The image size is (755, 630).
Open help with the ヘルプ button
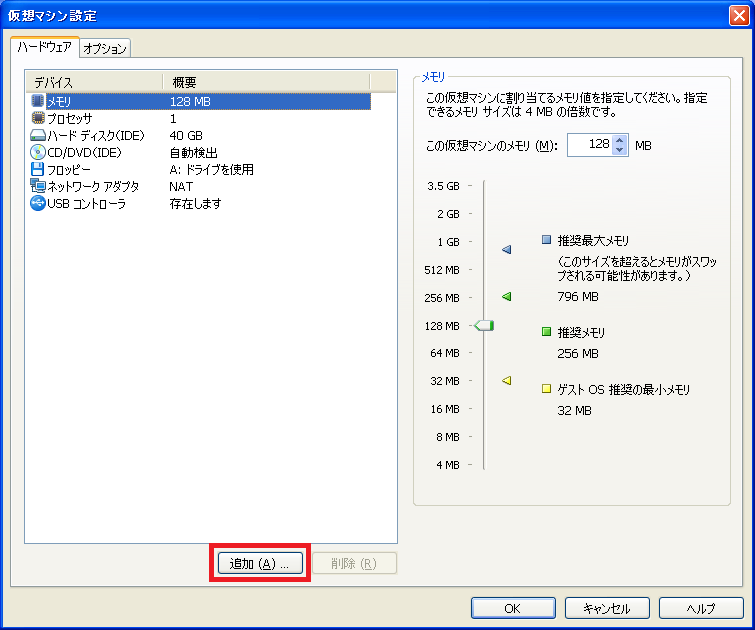[x=700, y=608]
